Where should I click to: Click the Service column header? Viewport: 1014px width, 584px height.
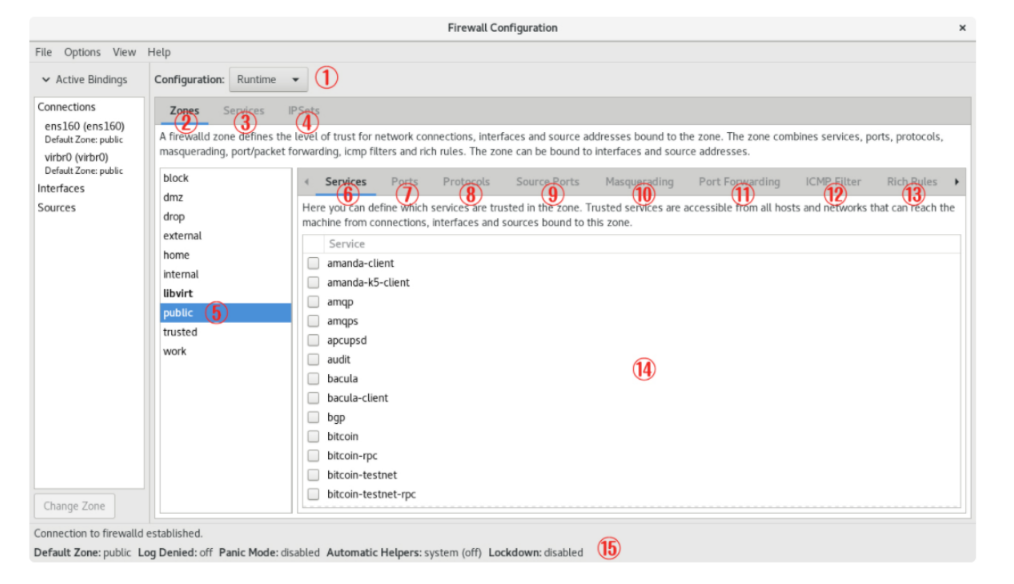[x=347, y=244]
